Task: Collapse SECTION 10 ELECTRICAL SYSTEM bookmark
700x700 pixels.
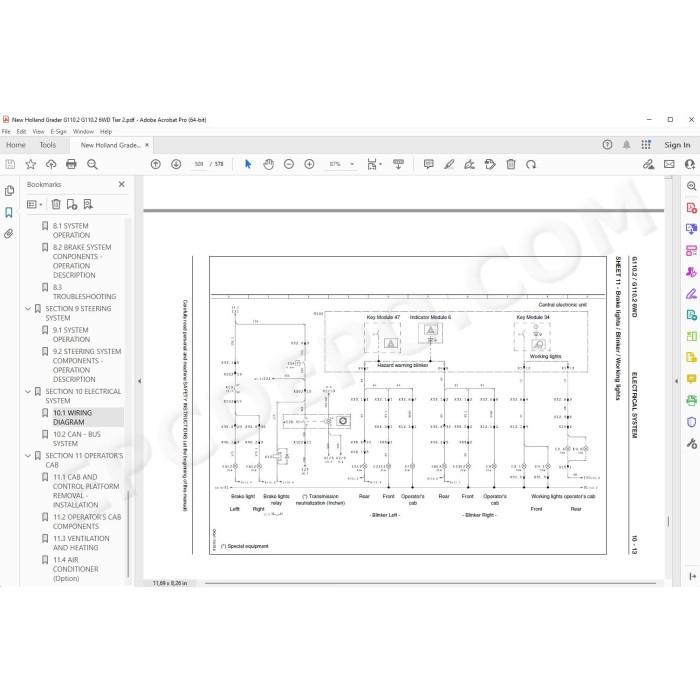Action: pyautogui.click(x=28, y=392)
